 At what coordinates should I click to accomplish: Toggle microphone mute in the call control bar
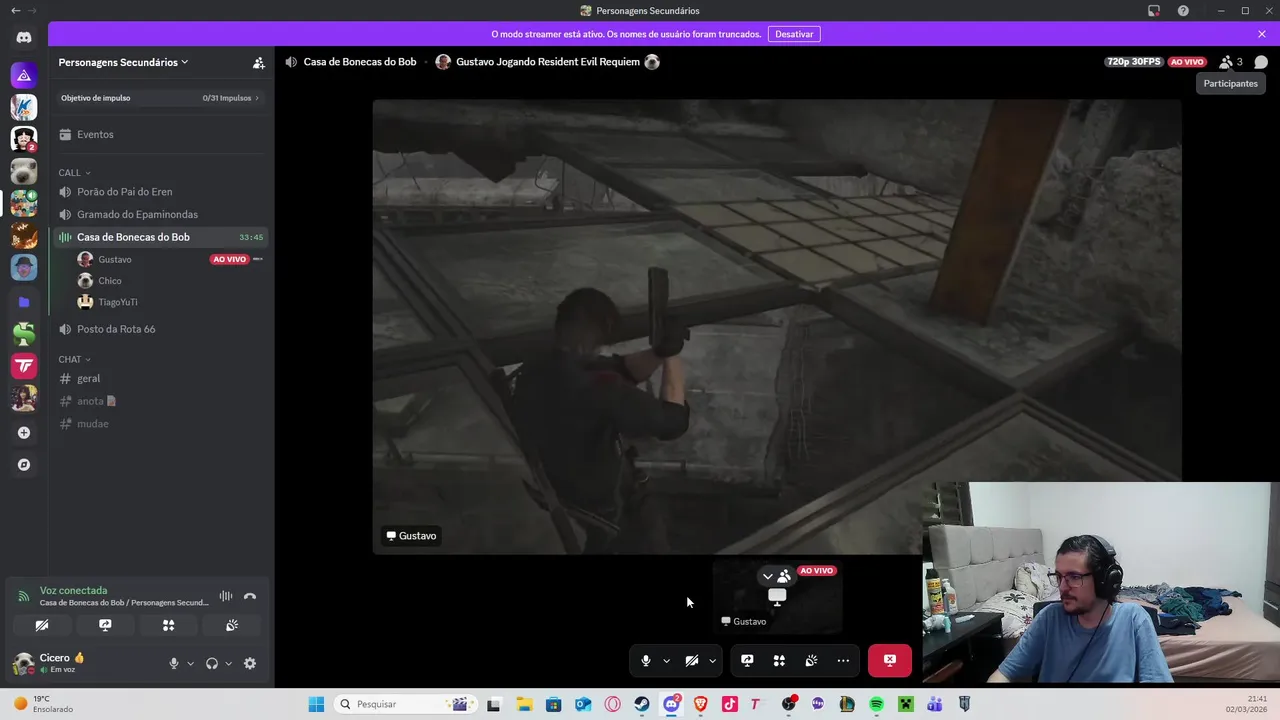646,660
